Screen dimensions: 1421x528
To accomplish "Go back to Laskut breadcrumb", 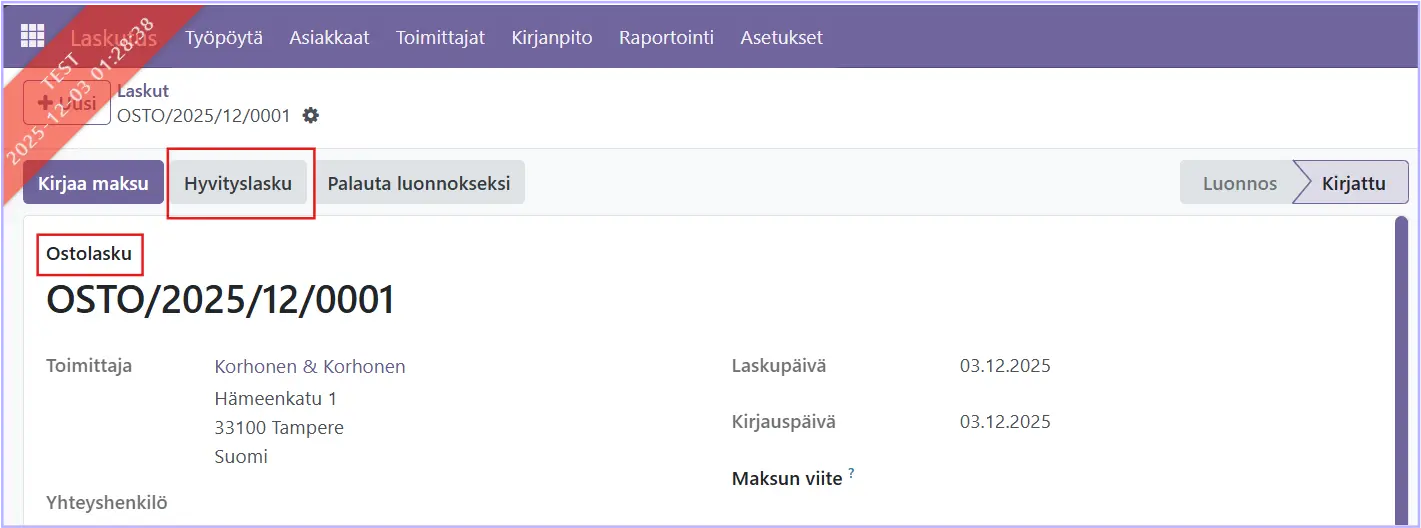I will click(x=143, y=91).
